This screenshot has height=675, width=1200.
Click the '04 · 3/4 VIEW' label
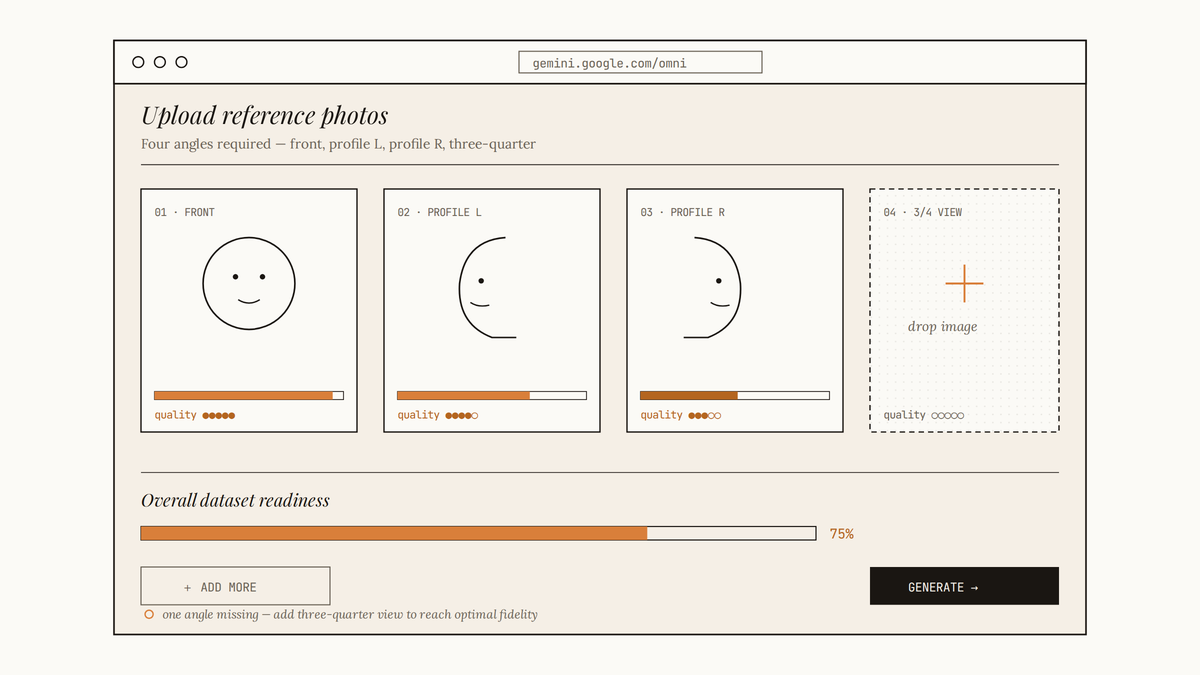pos(923,212)
